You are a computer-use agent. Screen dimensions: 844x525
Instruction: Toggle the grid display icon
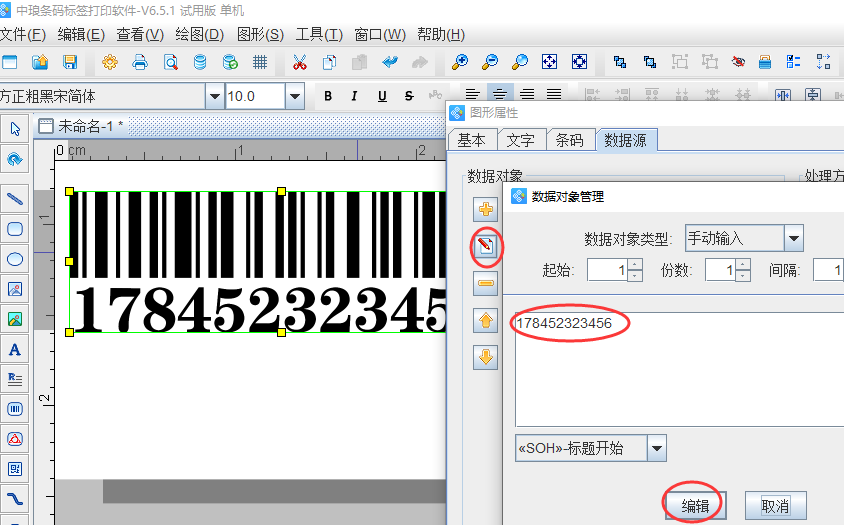click(260, 62)
